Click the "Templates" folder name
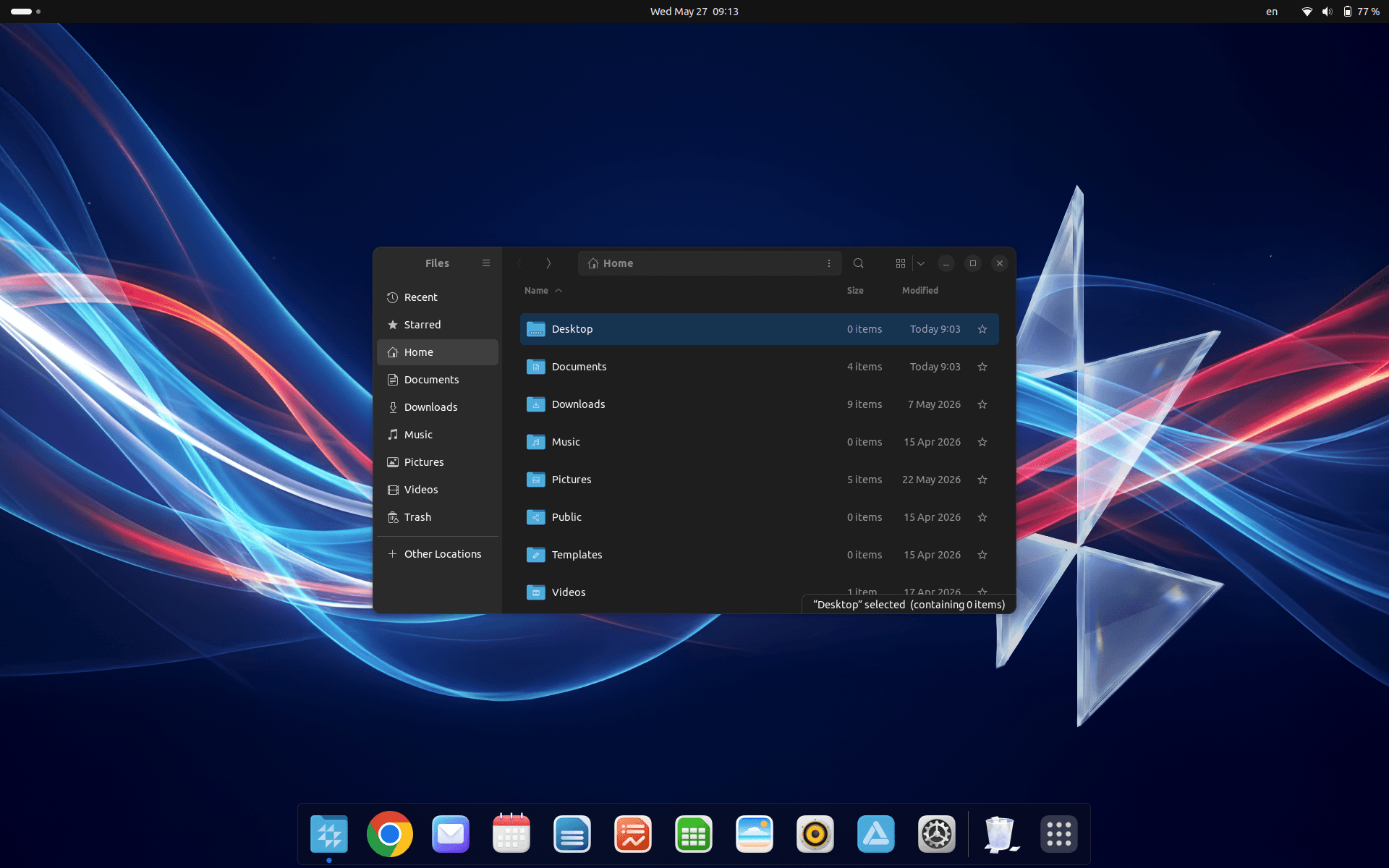The height and width of the screenshot is (868, 1389). 577,555
